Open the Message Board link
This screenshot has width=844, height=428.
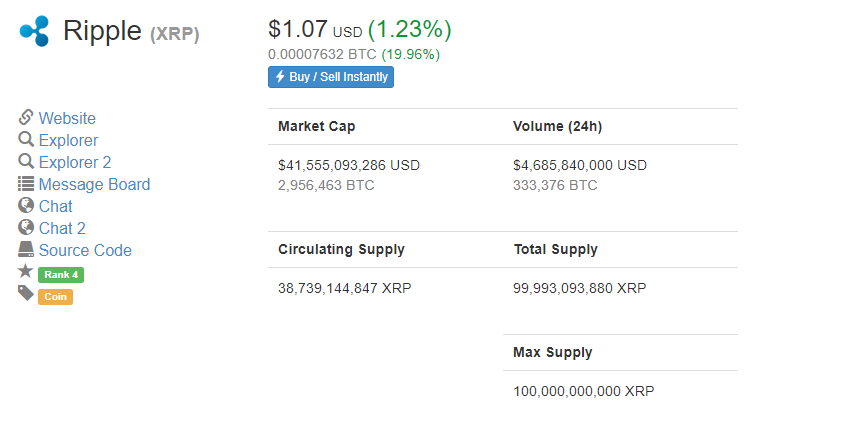coord(95,184)
